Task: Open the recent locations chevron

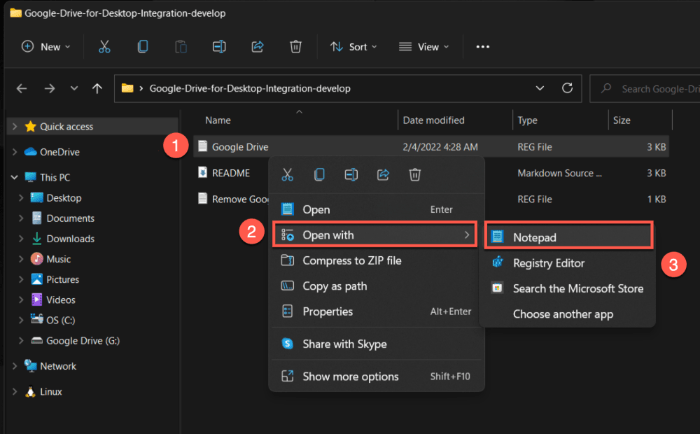Action: [x=74, y=88]
